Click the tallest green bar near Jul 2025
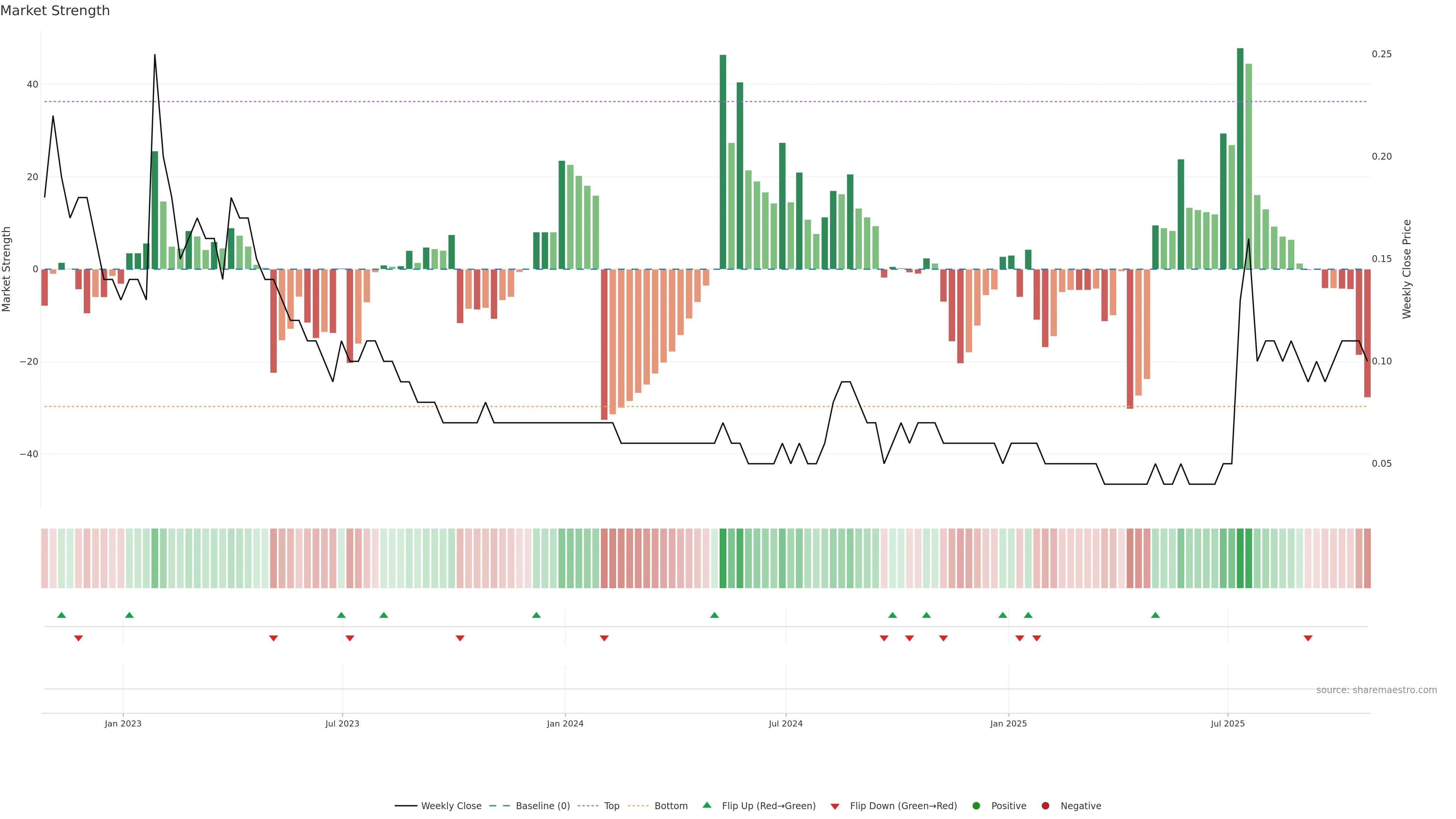 point(1240,158)
